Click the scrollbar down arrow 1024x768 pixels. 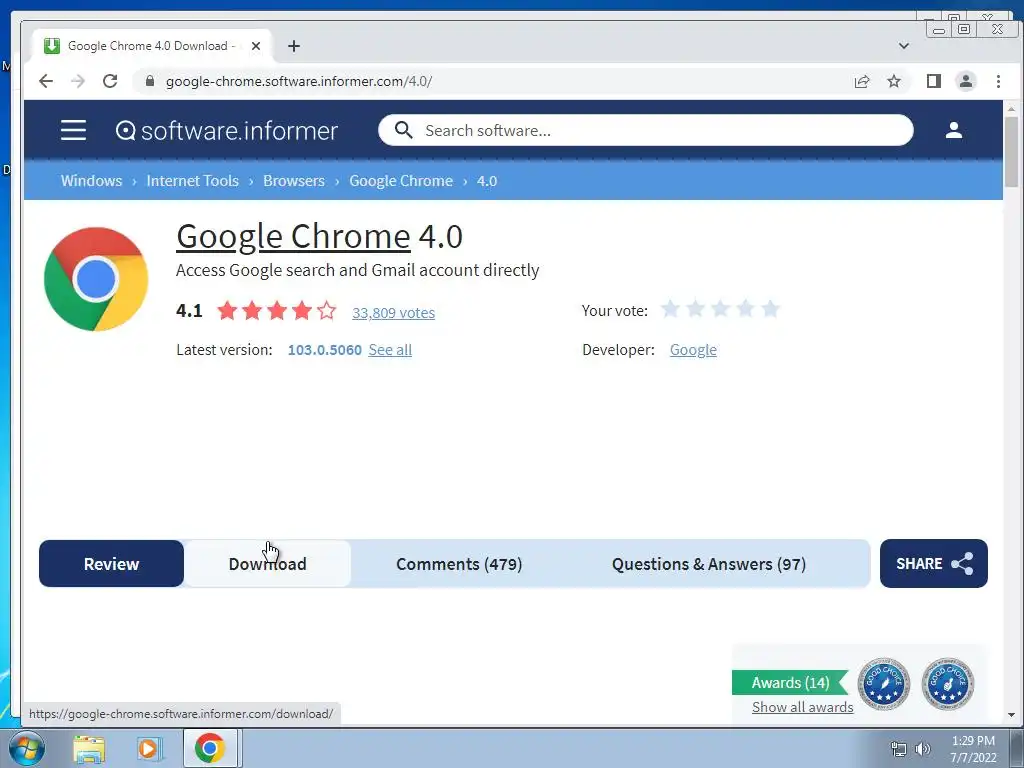pyautogui.click(x=1012, y=715)
